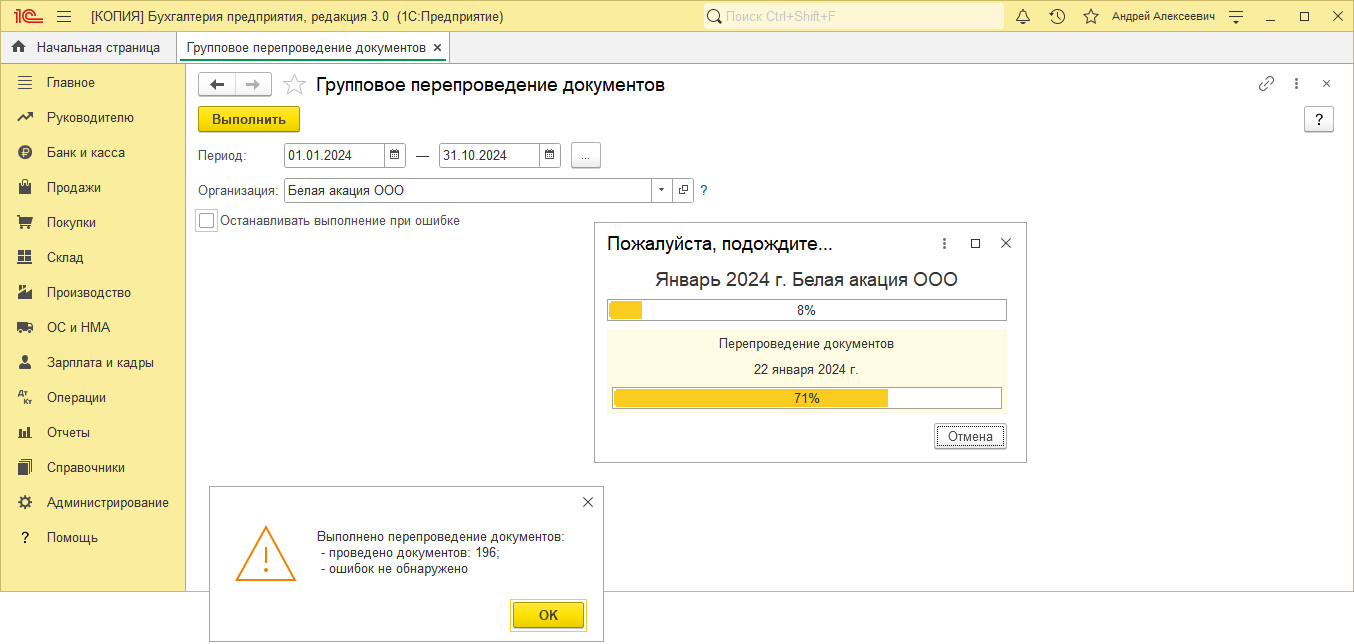Click the Справочники books icon
Image resolution: width=1354 pixels, height=644 pixels.
coord(25,468)
